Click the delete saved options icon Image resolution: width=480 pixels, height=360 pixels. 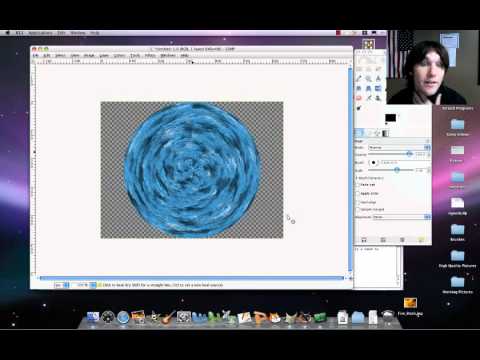tap(402, 240)
